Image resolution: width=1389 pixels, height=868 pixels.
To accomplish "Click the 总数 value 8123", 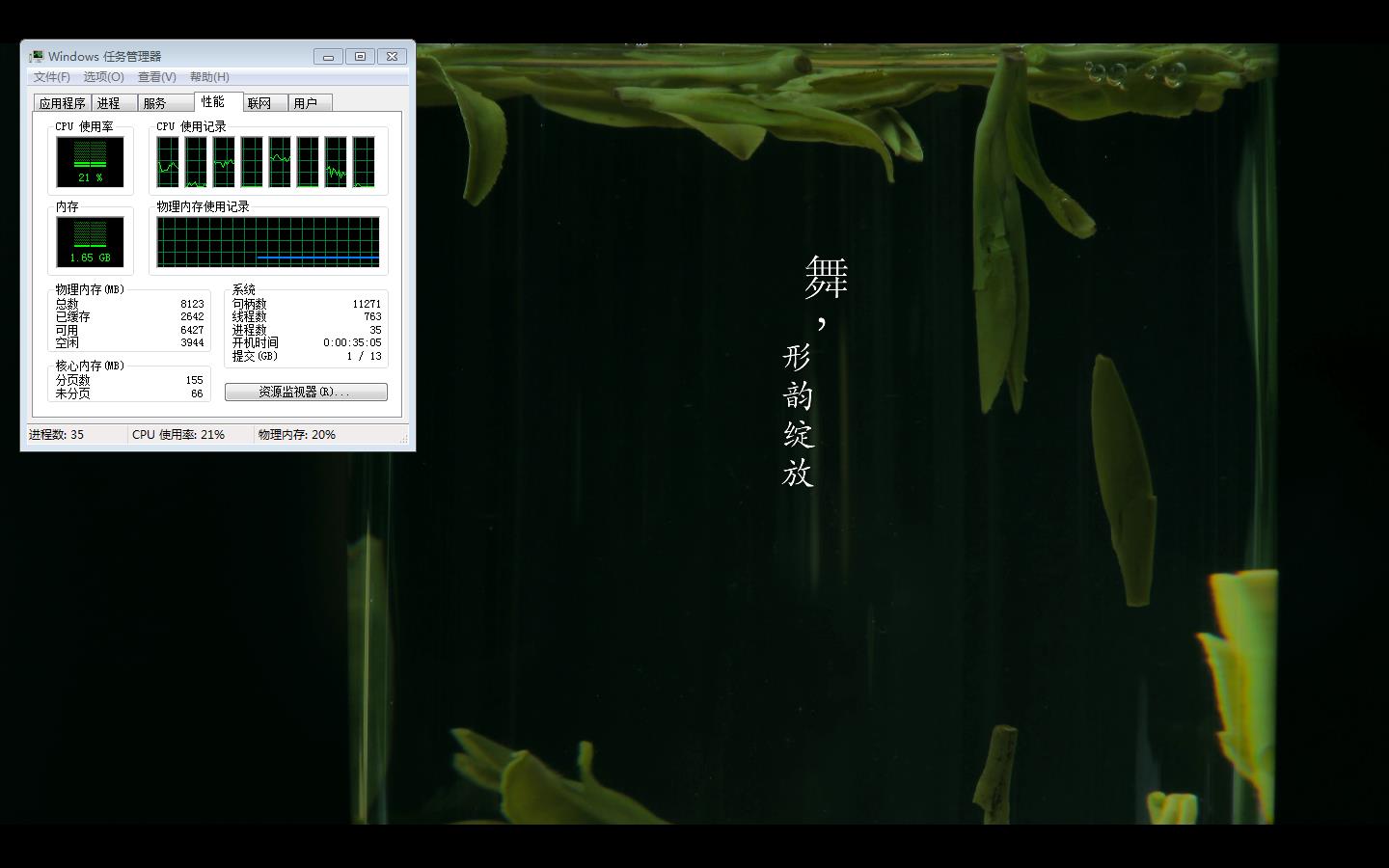I will 192,304.
